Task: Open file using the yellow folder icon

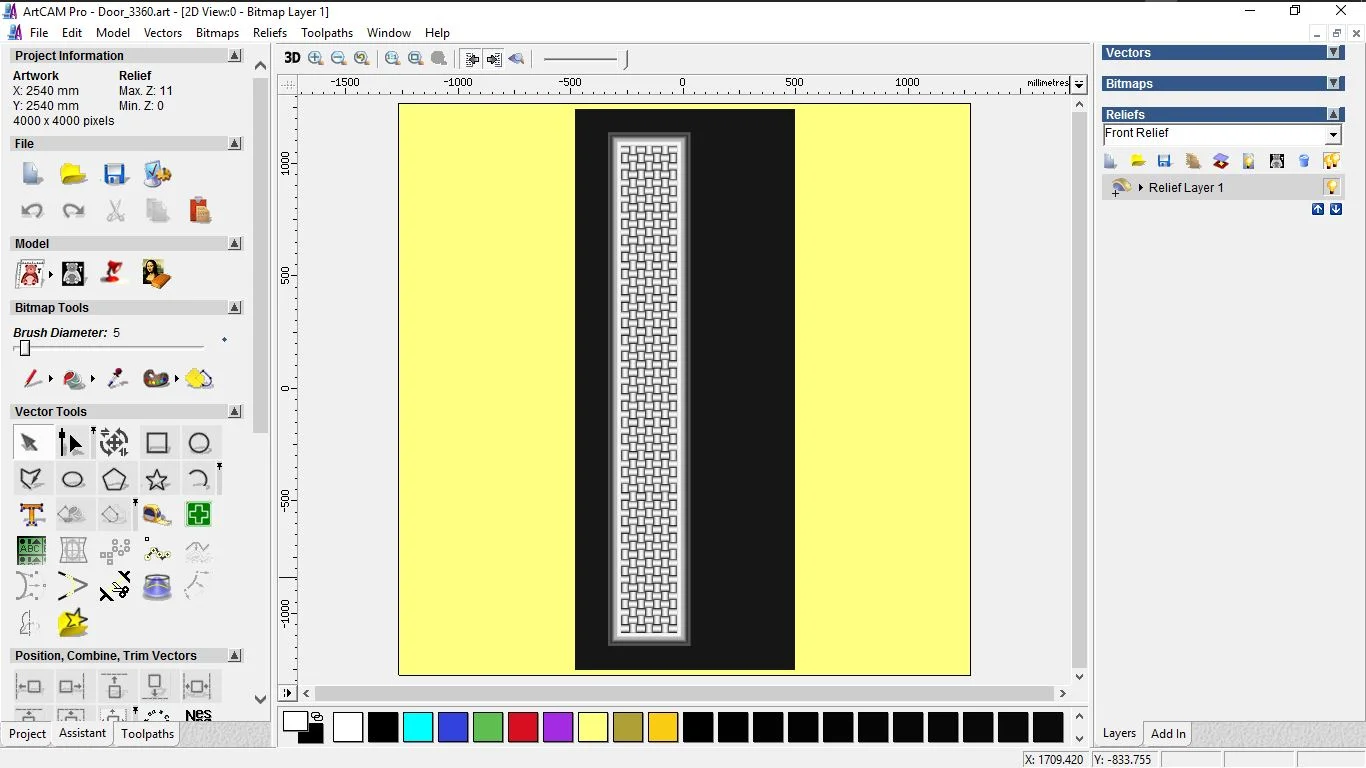Action: point(73,175)
